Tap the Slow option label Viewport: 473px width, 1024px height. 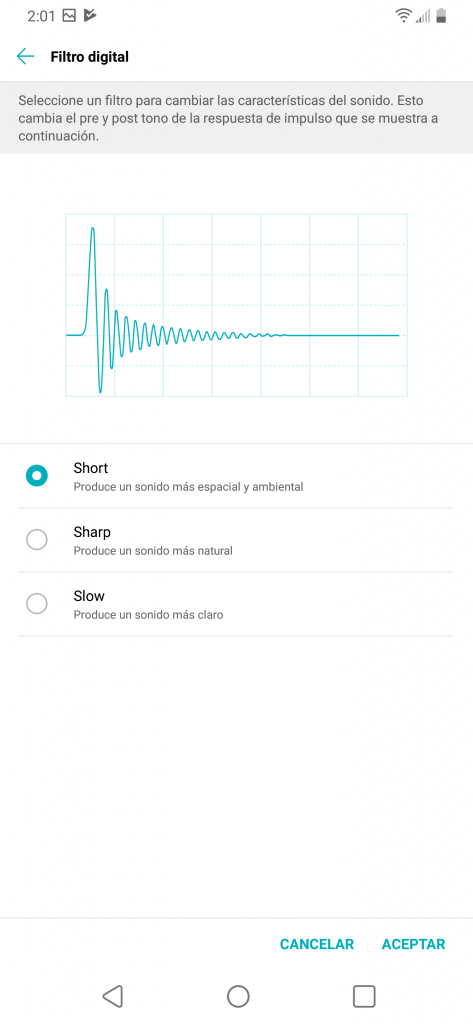tap(89, 596)
